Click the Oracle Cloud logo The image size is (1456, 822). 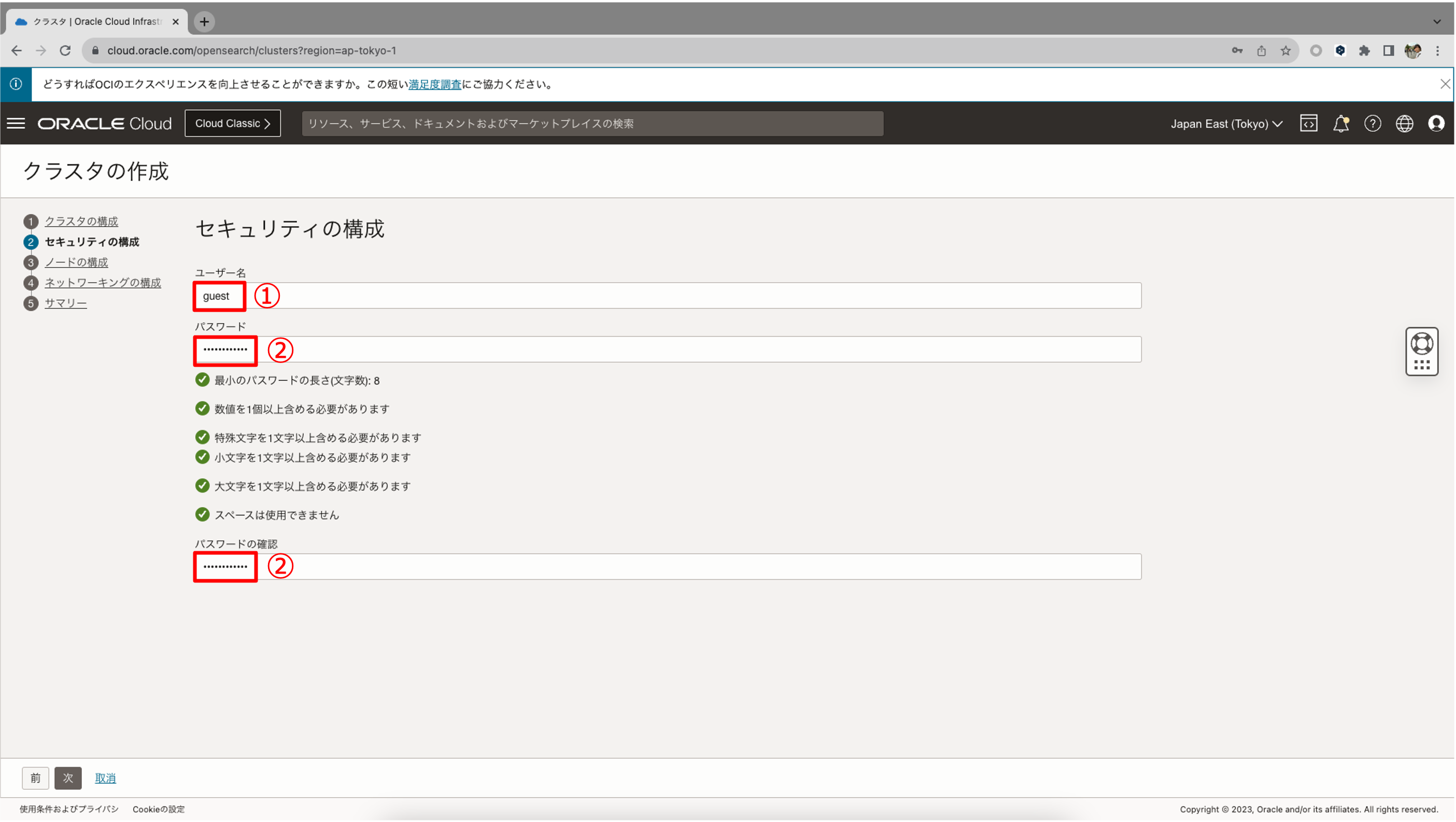pyautogui.click(x=104, y=123)
